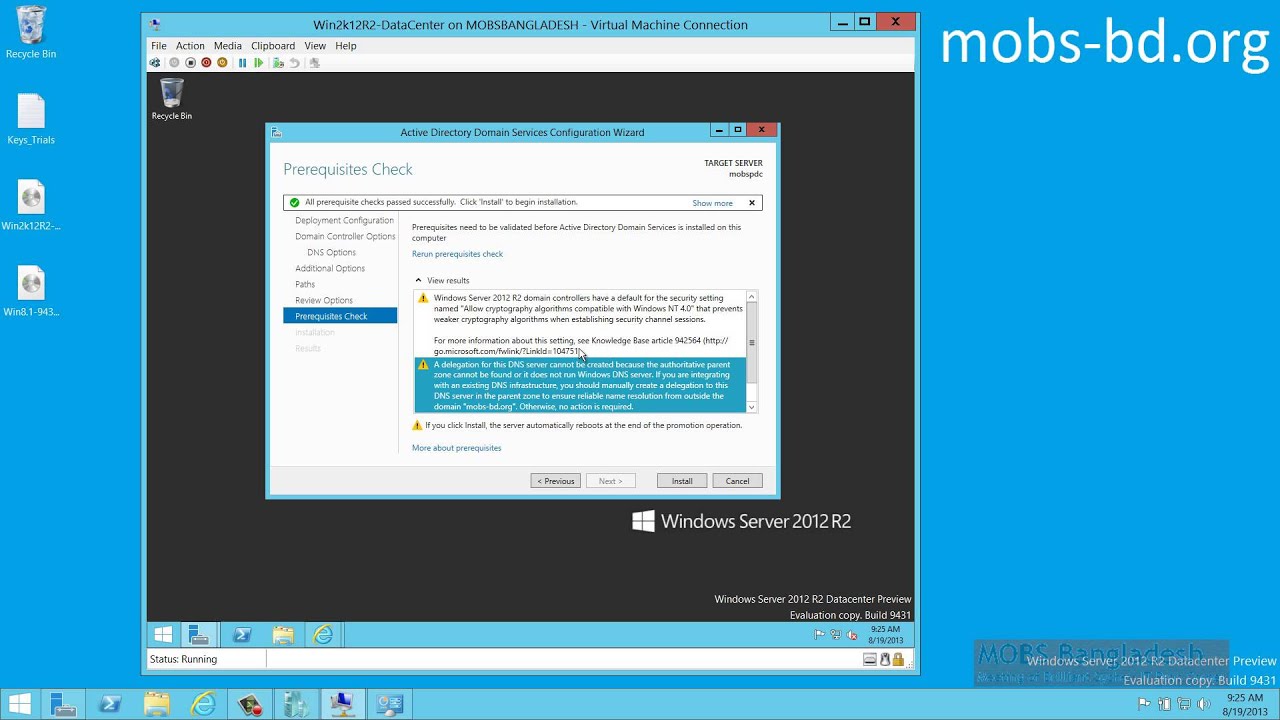The width and height of the screenshot is (1280, 720).
Task: Click Show more in notification bar
Action: pyautogui.click(x=712, y=203)
